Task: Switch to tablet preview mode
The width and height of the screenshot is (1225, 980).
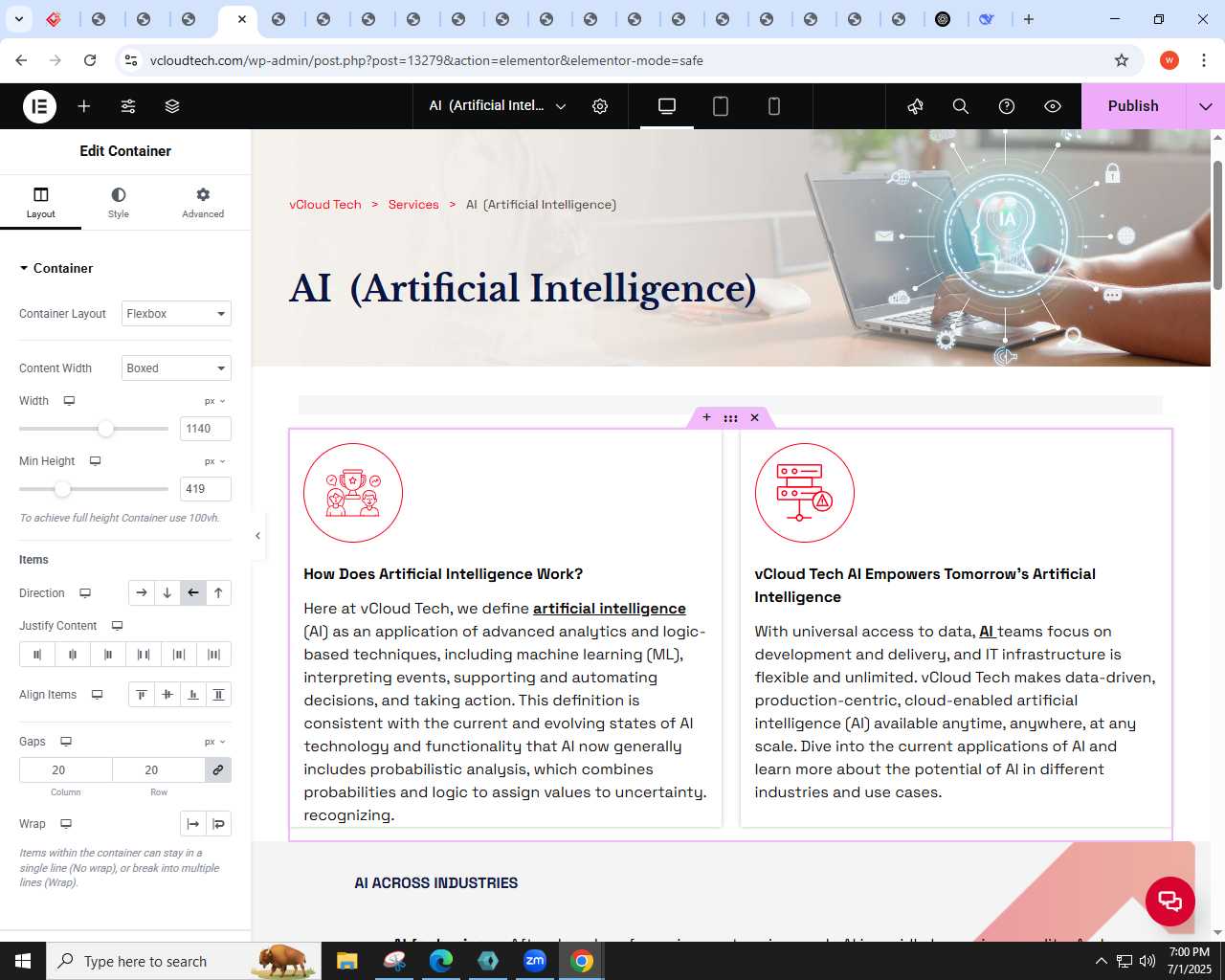Action: (x=721, y=106)
